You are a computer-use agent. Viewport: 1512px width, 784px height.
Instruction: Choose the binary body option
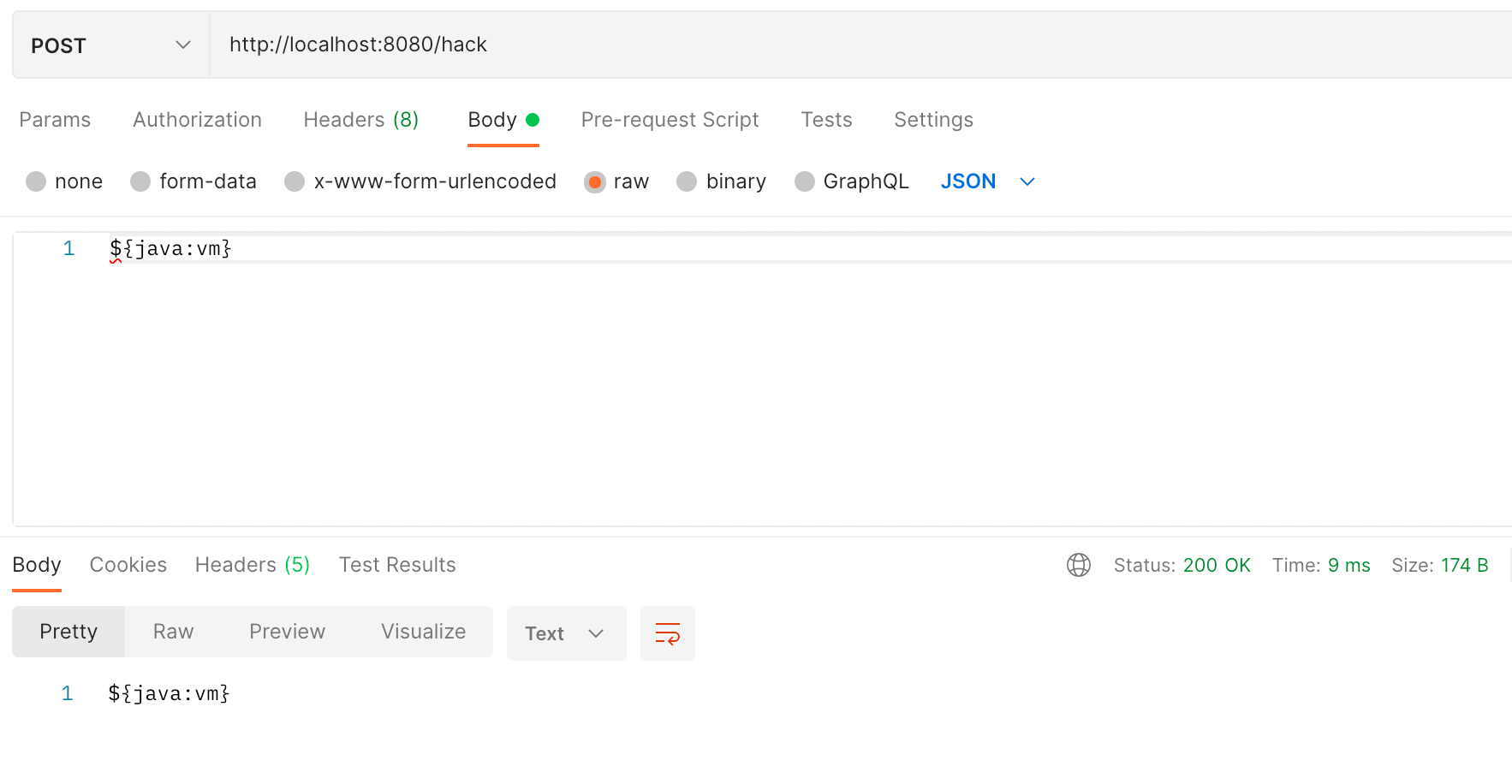coord(687,181)
